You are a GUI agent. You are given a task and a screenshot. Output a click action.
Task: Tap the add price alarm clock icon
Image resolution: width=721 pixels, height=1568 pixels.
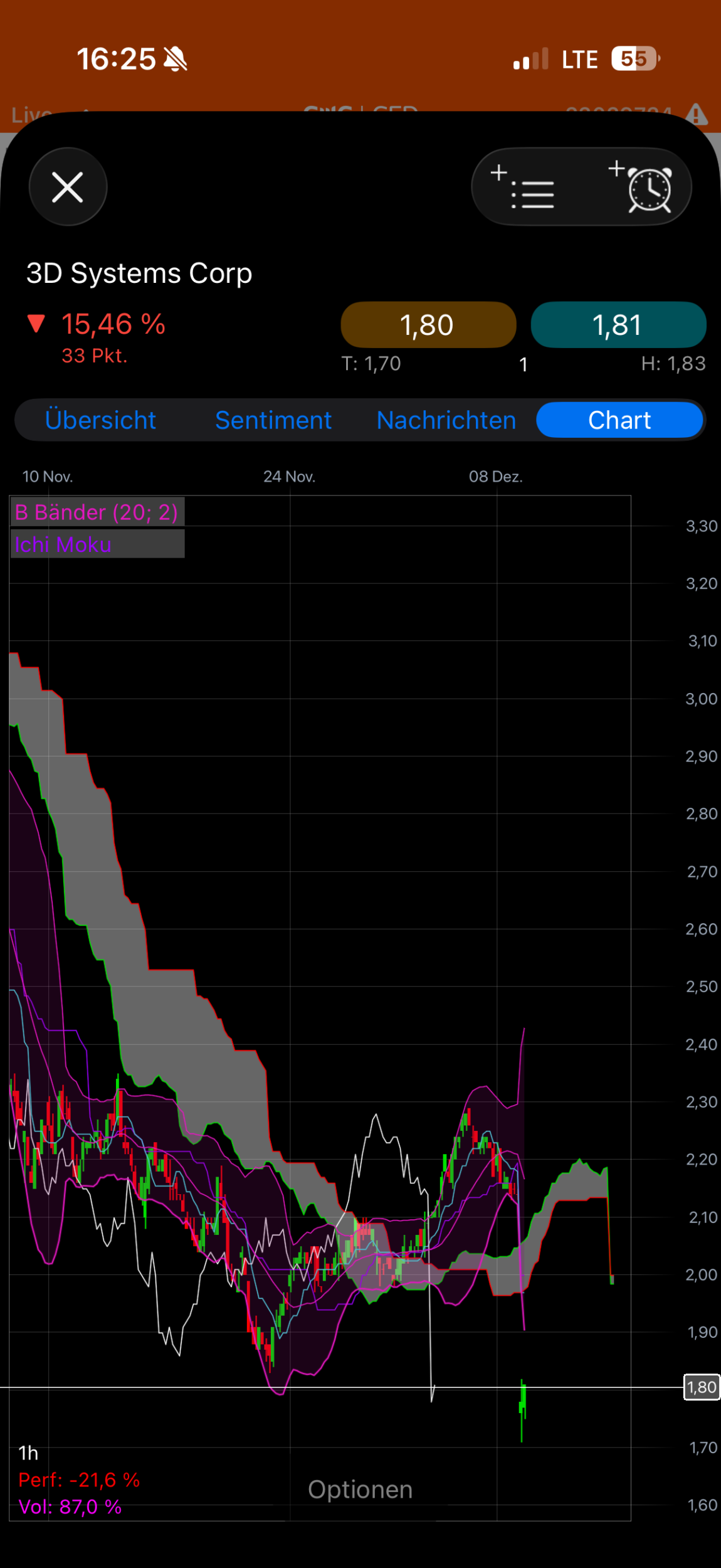coord(642,188)
